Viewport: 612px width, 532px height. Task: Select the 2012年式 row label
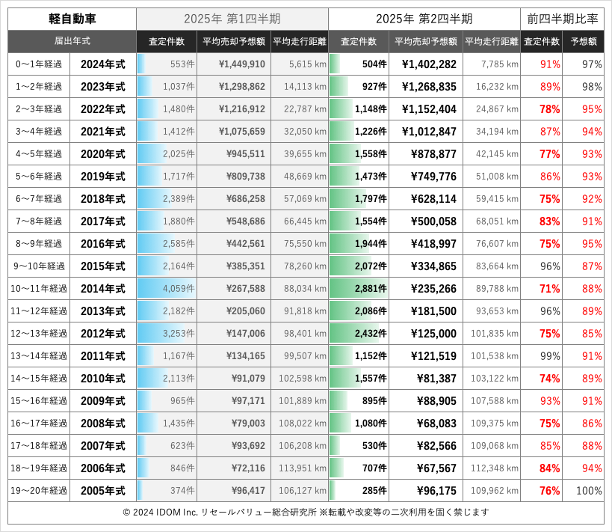103,334
